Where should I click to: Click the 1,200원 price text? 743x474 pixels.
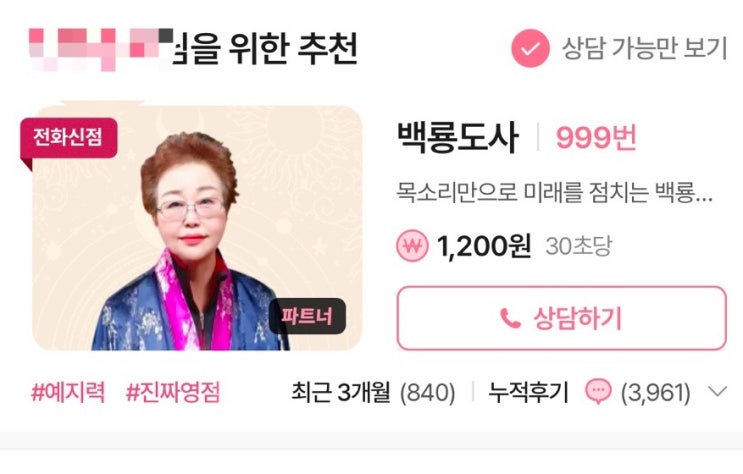pyautogui.click(x=483, y=246)
